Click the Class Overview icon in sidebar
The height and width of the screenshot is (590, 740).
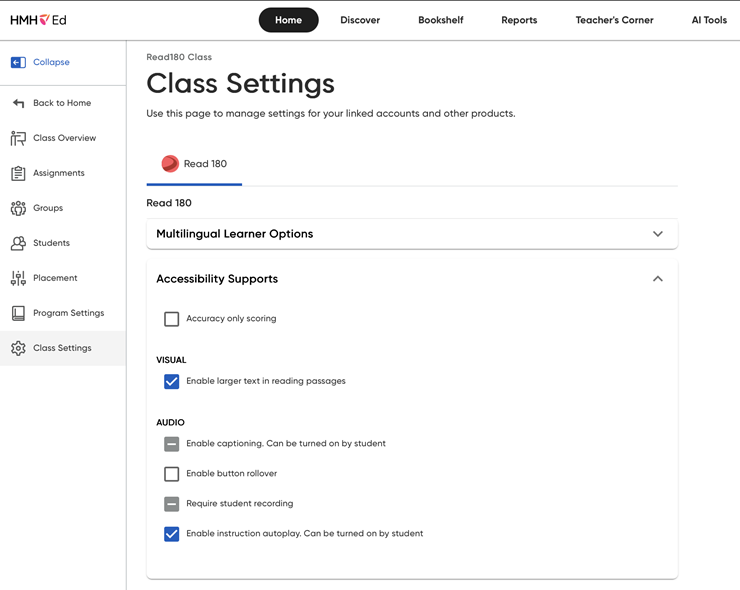pos(18,138)
